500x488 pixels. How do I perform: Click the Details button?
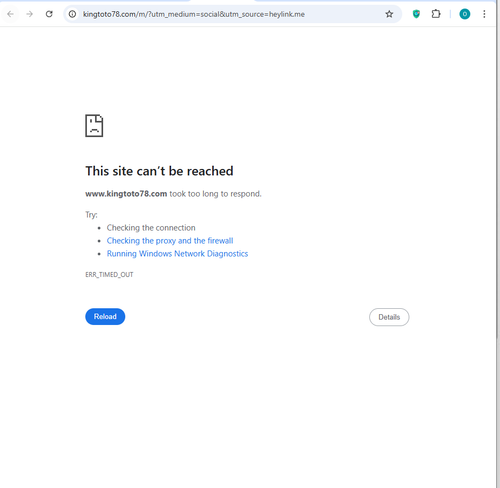click(x=389, y=317)
